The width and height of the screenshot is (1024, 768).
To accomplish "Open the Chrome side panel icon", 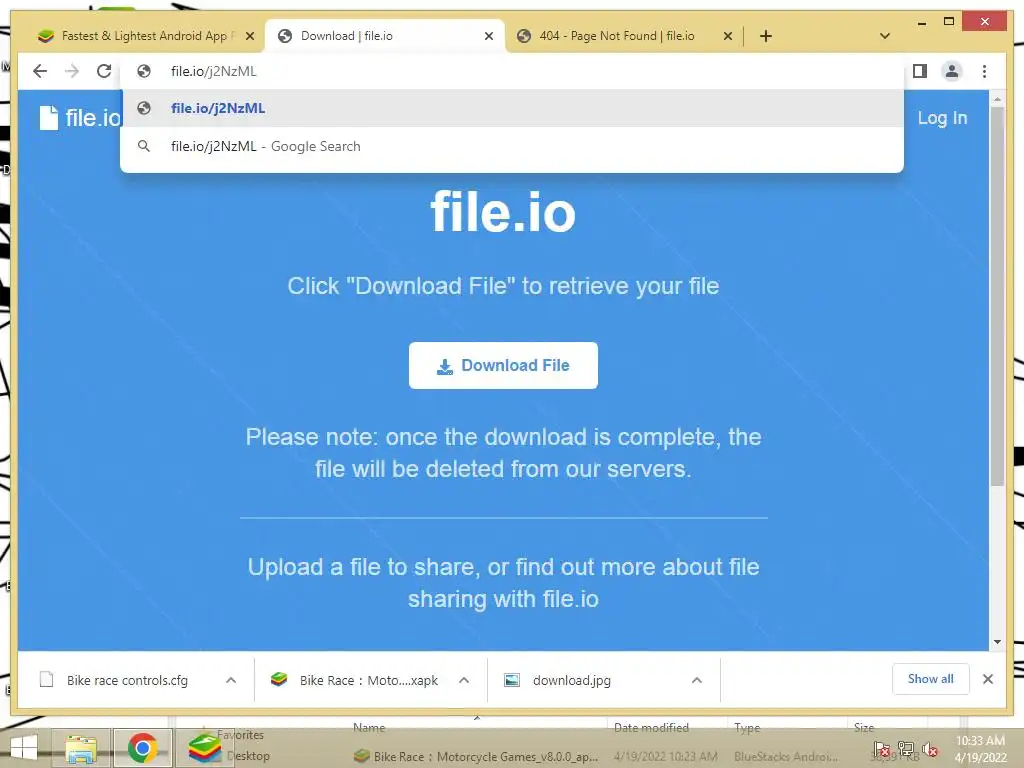I will tap(920, 71).
